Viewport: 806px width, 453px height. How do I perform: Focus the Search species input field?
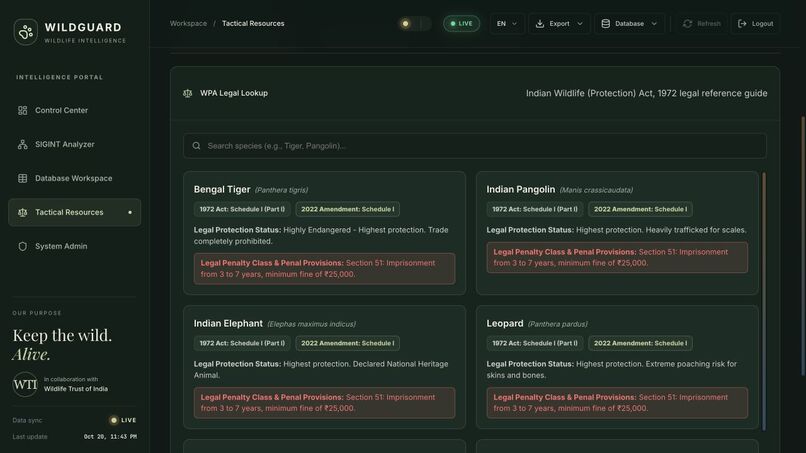click(x=475, y=146)
